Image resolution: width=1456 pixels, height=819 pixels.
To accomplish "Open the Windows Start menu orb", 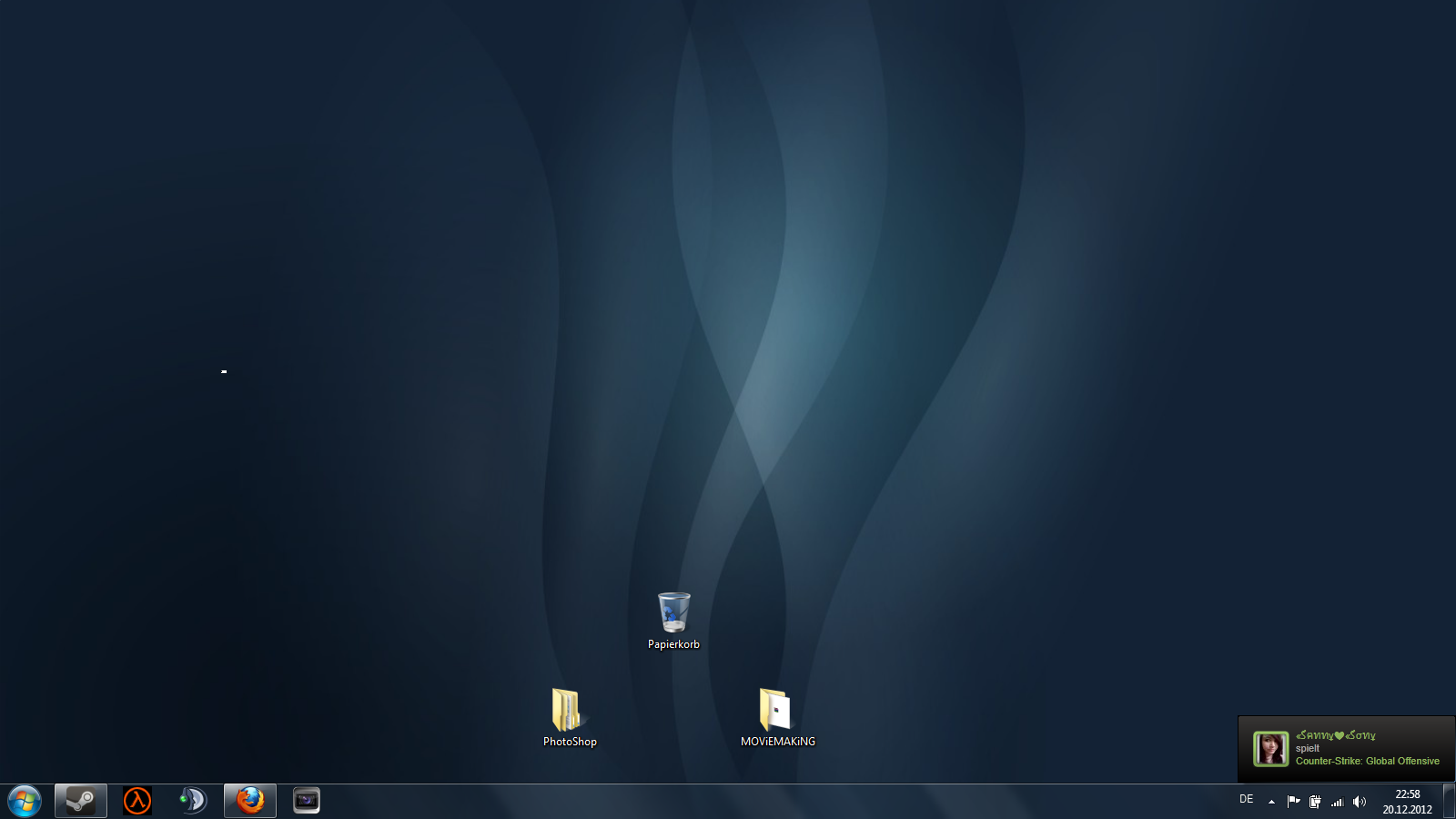I will [25, 801].
